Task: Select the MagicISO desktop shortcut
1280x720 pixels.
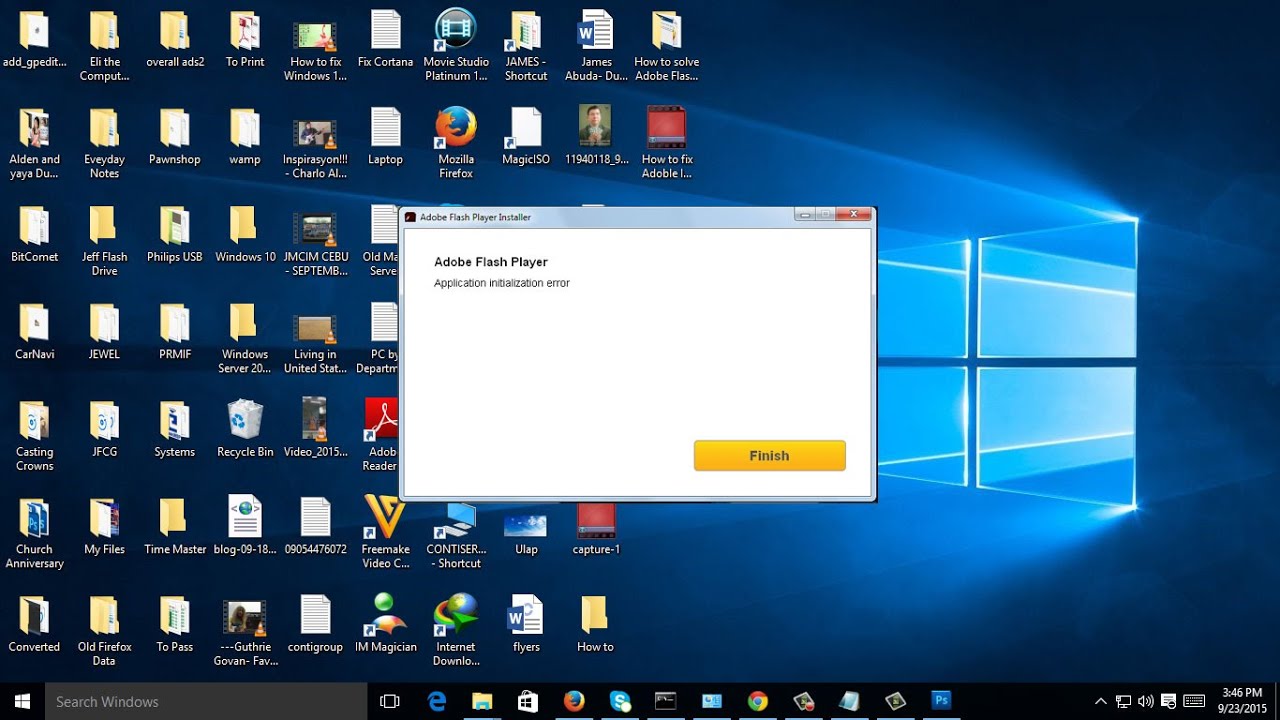Action: coord(526,136)
